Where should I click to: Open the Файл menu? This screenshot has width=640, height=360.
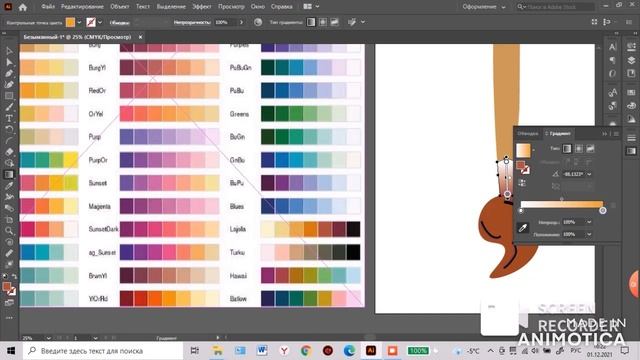pos(48,7)
